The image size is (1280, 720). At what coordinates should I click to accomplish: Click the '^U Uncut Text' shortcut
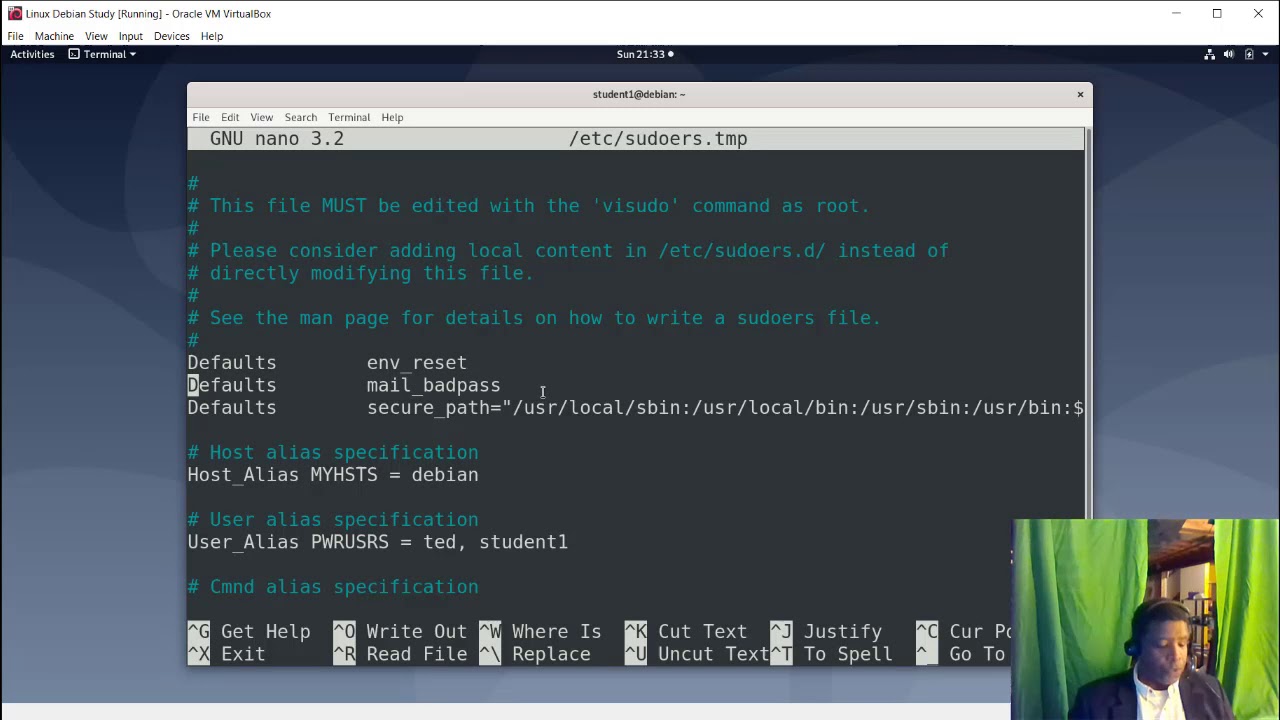[x=696, y=654]
